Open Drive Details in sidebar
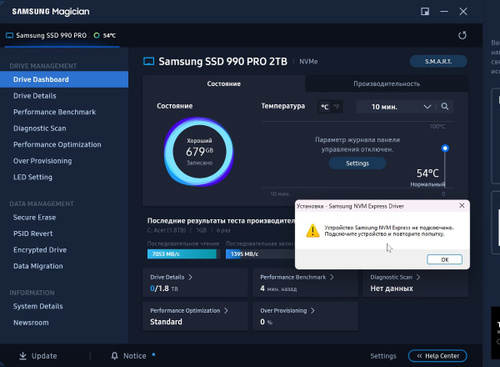This screenshot has width=500, height=367. click(x=35, y=96)
